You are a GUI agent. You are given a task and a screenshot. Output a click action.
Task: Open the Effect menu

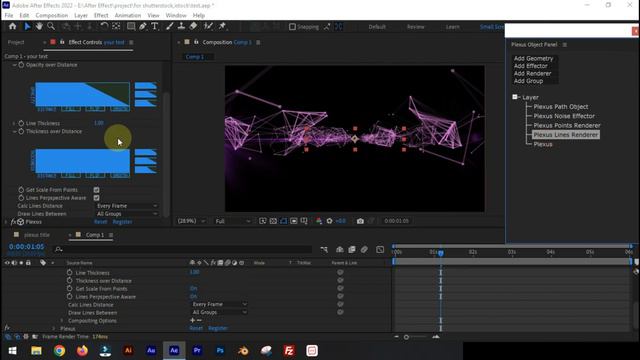pos(101,15)
